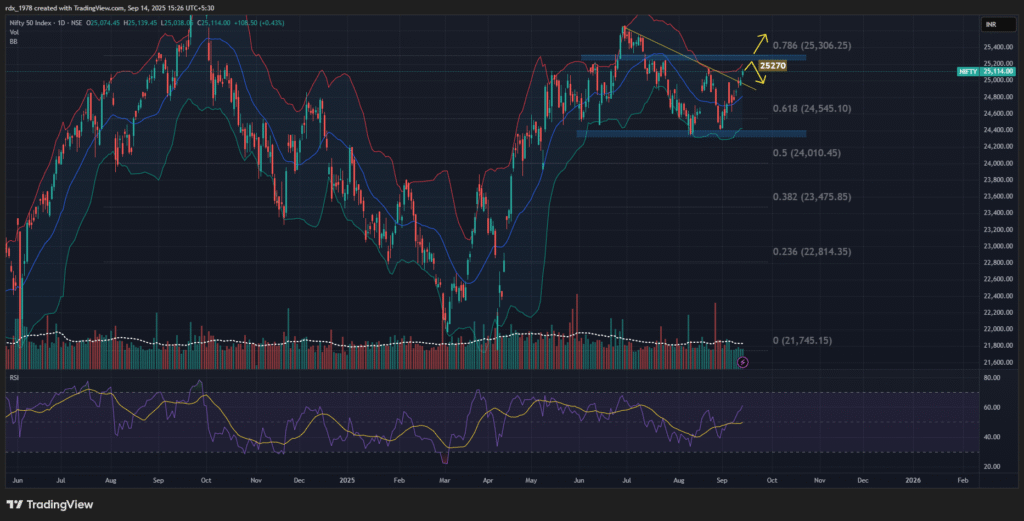Click the 2025 year marker on time axis
This screenshot has width=1024, height=521.
pyautogui.click(x=345, y=481)
